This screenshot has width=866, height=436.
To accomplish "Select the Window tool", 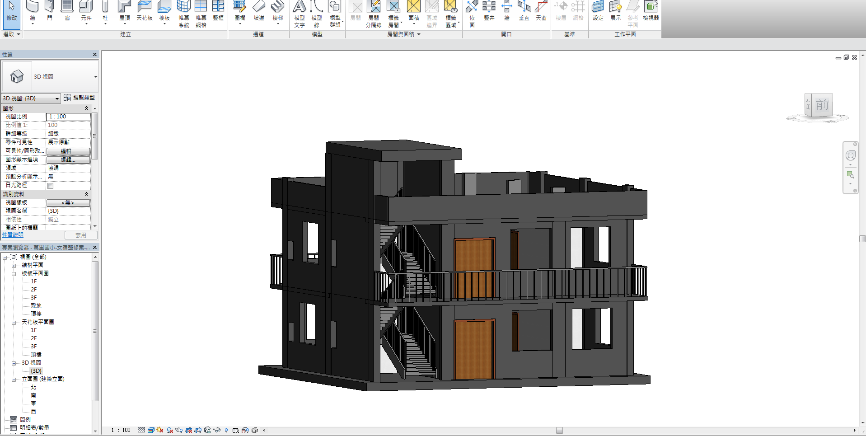I will click(x=67, y=11).
